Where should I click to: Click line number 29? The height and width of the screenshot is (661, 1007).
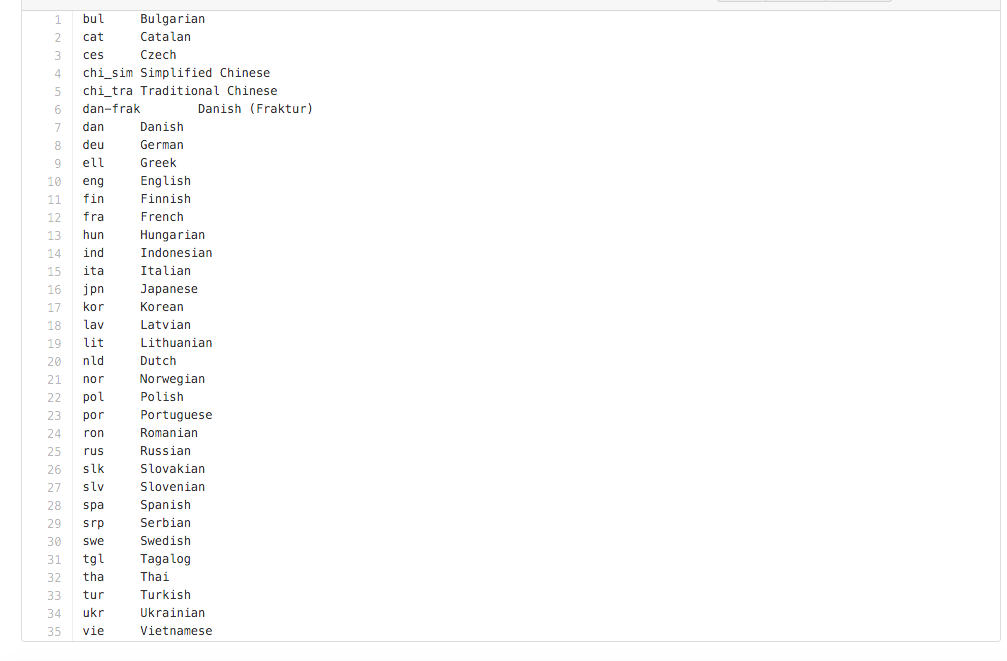pos(55,524)
